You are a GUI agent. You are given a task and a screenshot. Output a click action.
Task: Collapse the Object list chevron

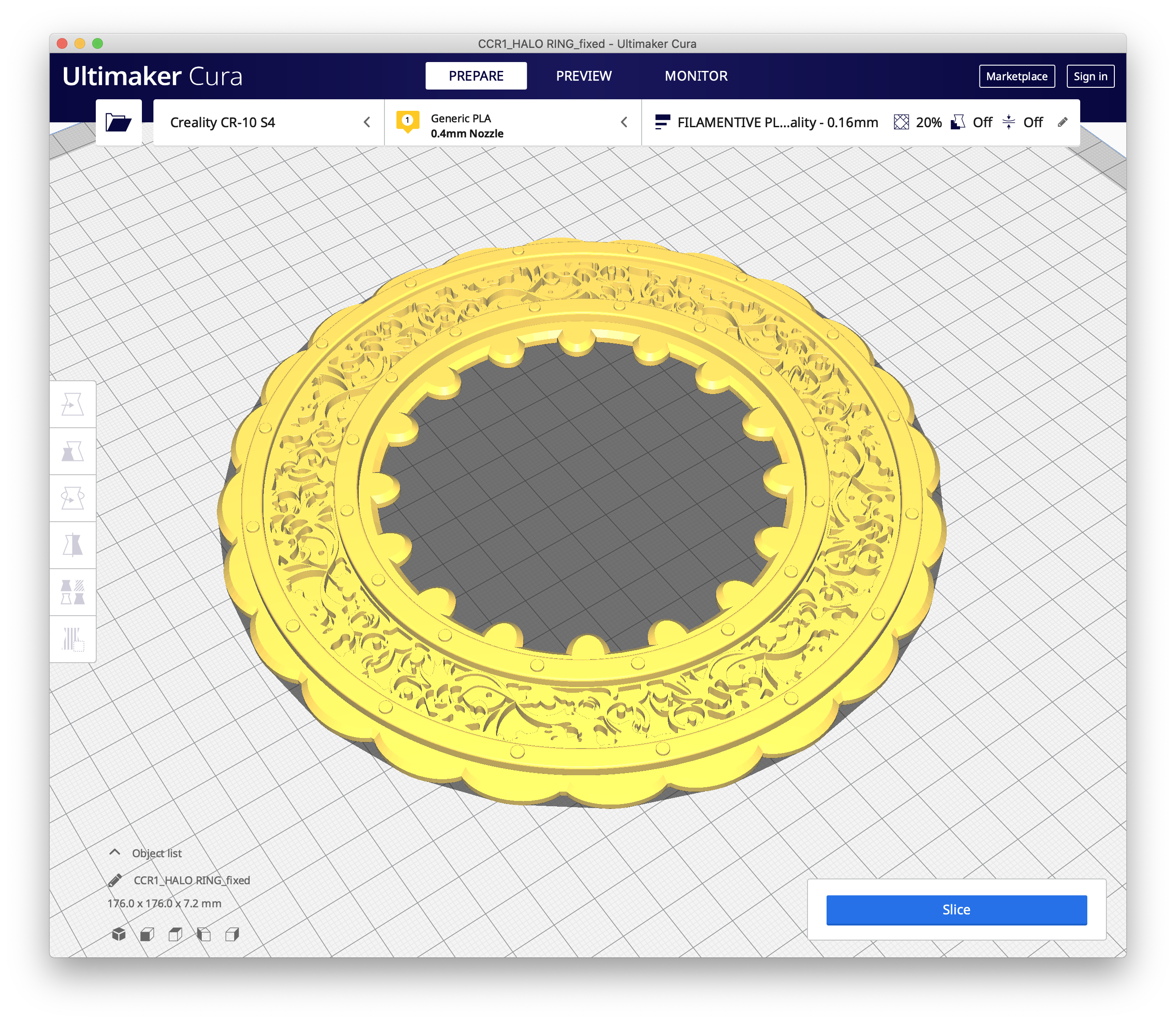[115, 852]
